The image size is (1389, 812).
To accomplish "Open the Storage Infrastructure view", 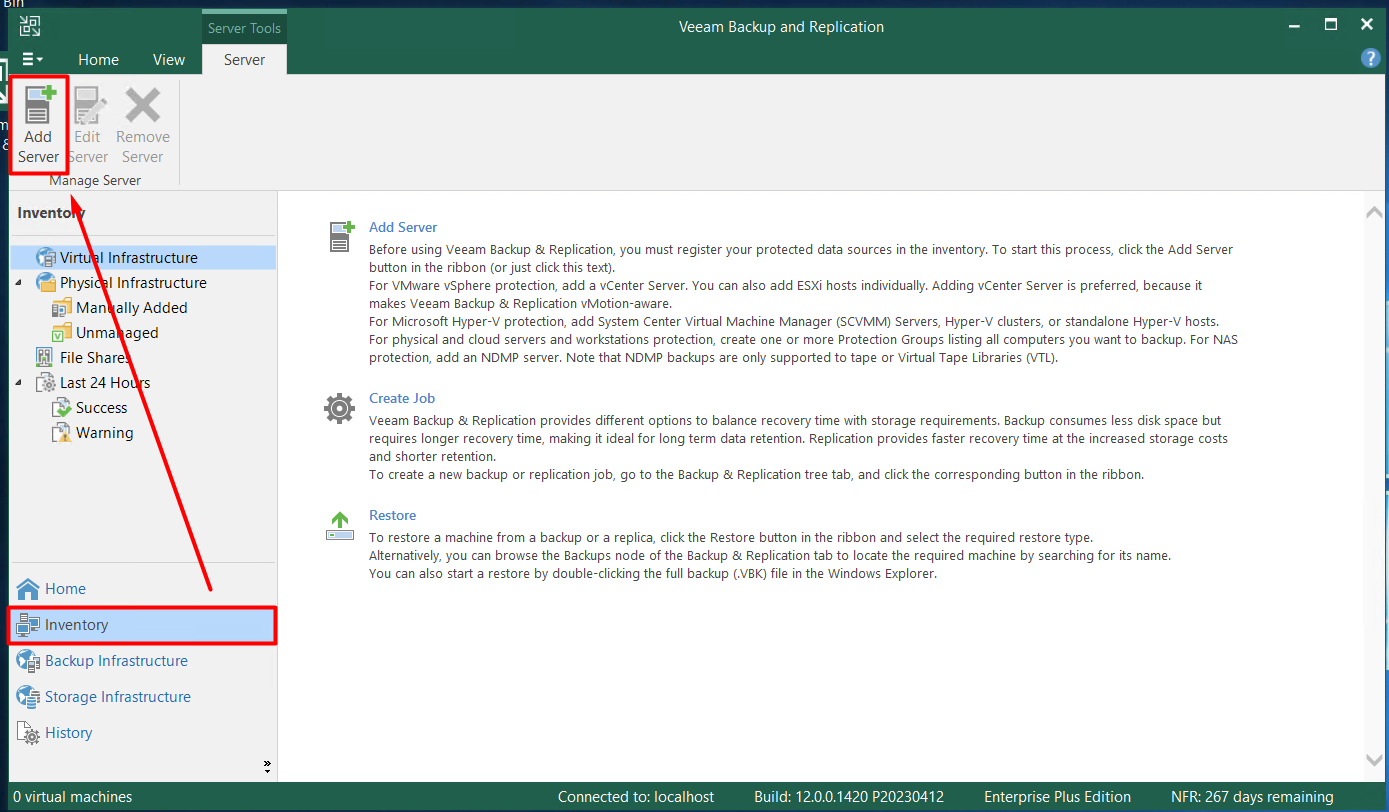I will click(143, 696).
